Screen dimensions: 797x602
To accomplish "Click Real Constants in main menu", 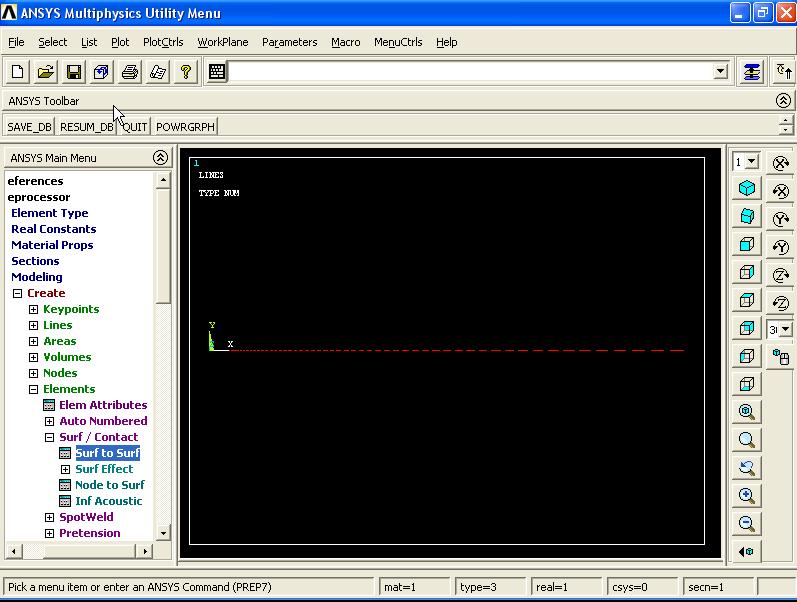I will click(x=54, y=229).
